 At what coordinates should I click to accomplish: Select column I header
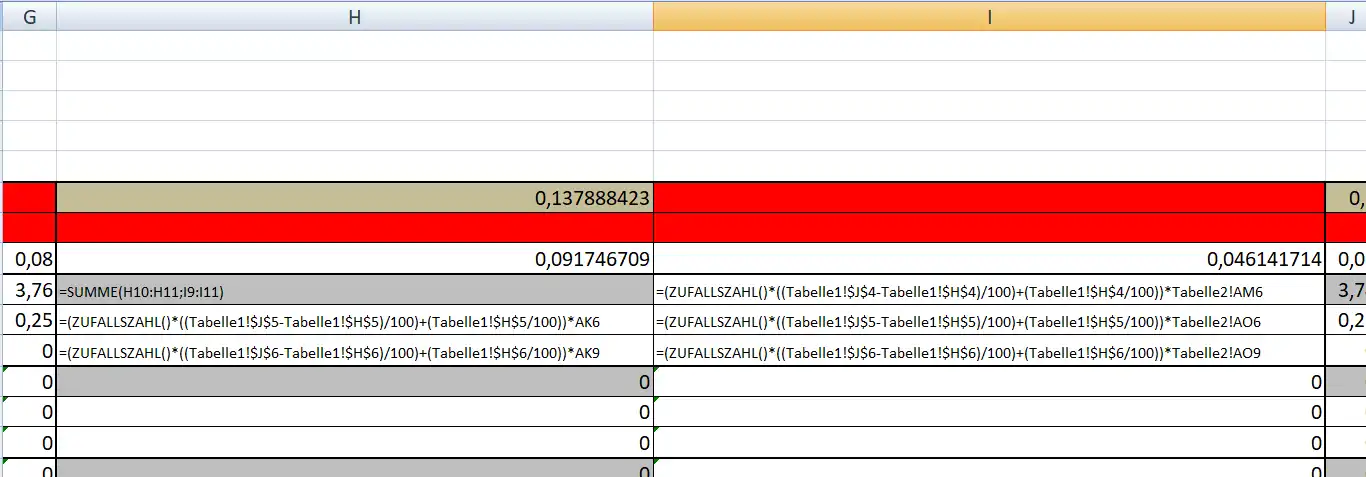(x=989, y=15)
